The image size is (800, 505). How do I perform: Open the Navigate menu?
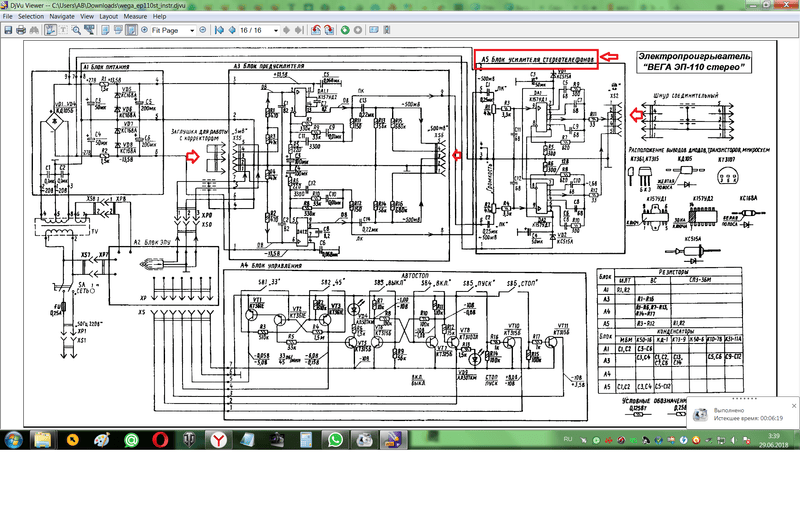pyautogui.click(x=62, y=16)
